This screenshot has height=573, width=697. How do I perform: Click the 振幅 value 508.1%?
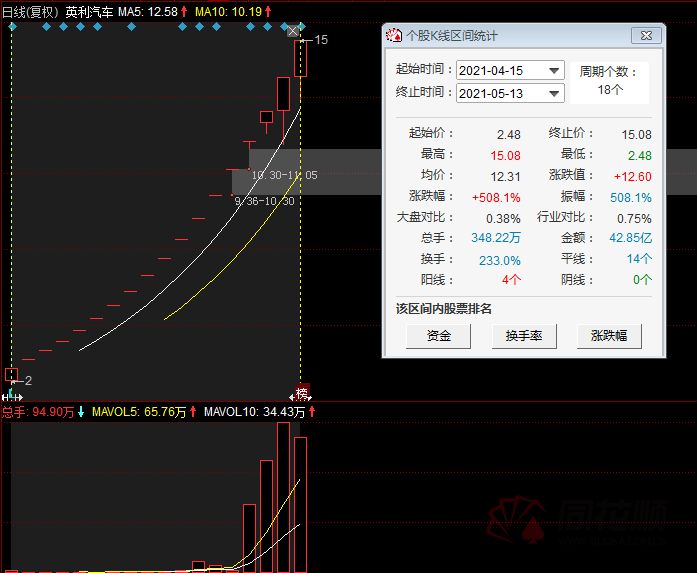tap(631, 197)
